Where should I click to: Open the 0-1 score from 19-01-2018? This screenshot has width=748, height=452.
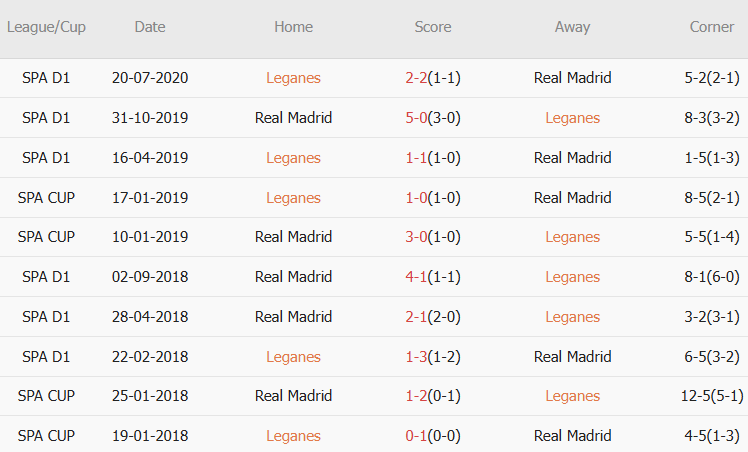coord(416,436)
